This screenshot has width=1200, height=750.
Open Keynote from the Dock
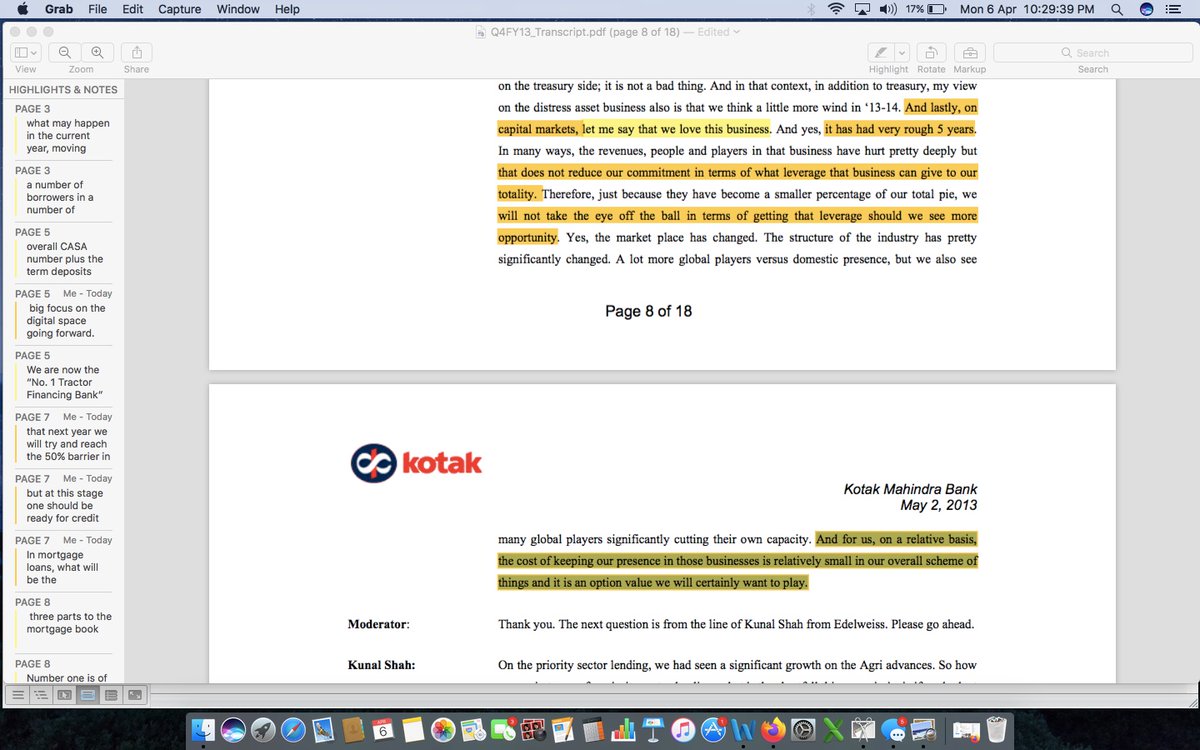pyautogui.click(x=653, y=731)
